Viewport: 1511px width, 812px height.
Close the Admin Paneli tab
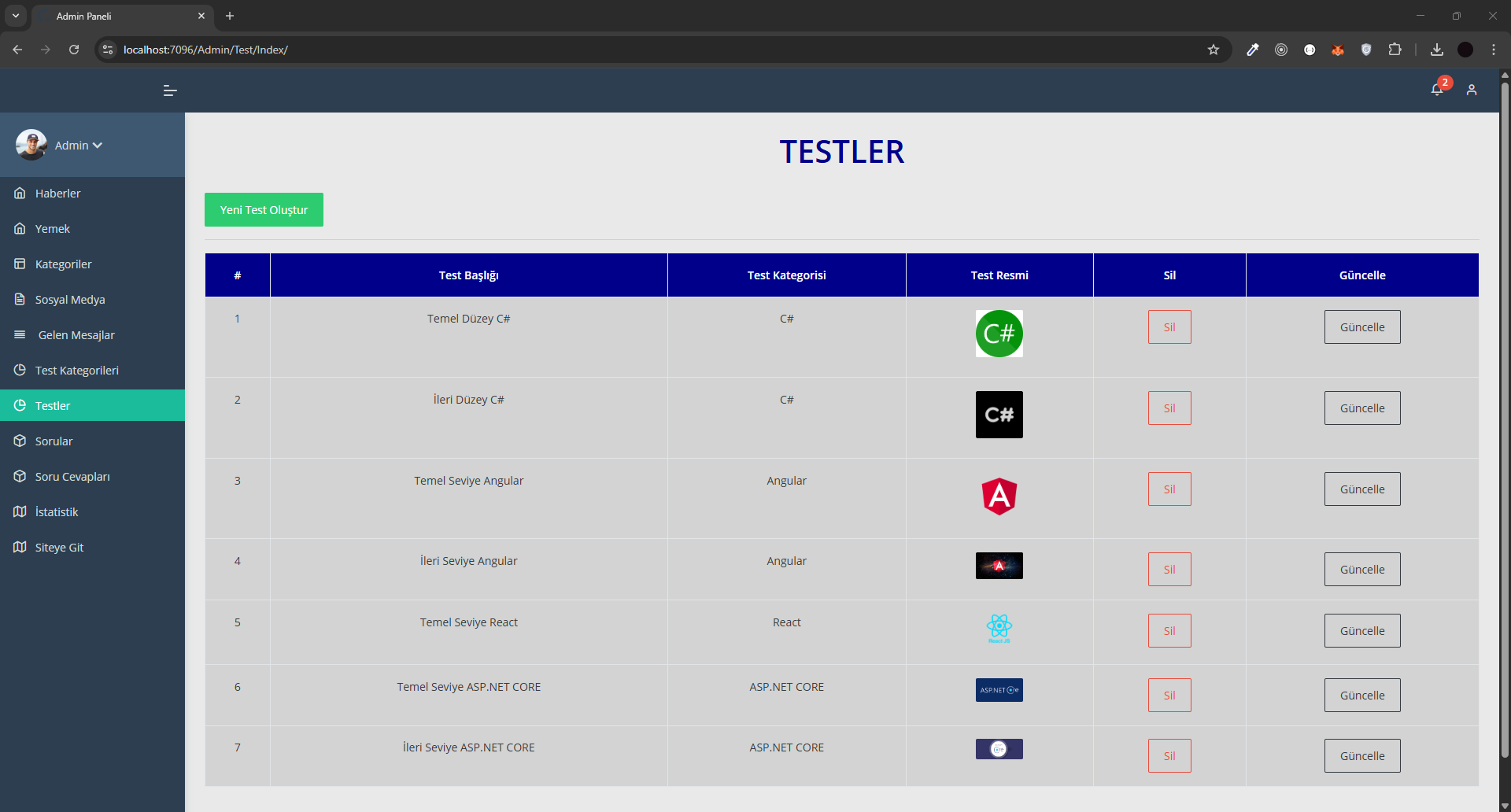[201, 16]
